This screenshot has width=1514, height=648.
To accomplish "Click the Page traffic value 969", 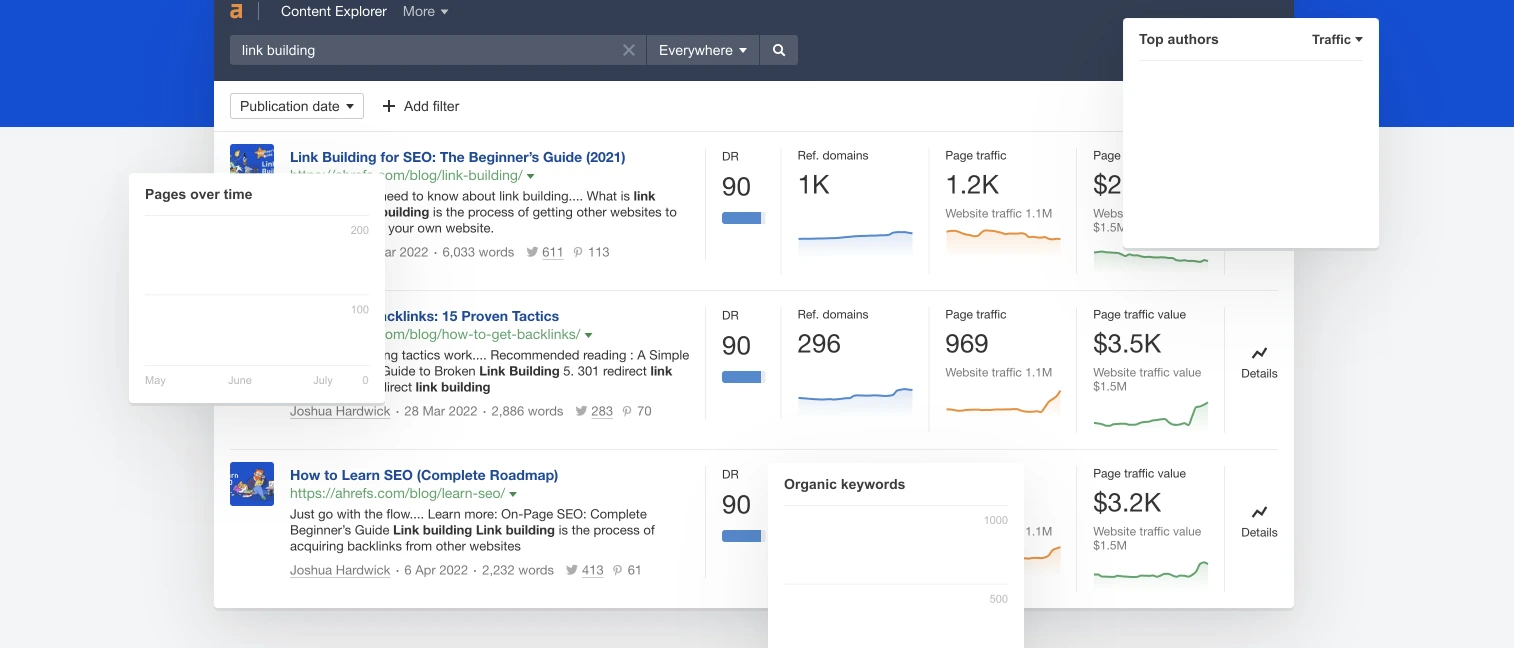I will pyautogui.click(x=967, y=344).
